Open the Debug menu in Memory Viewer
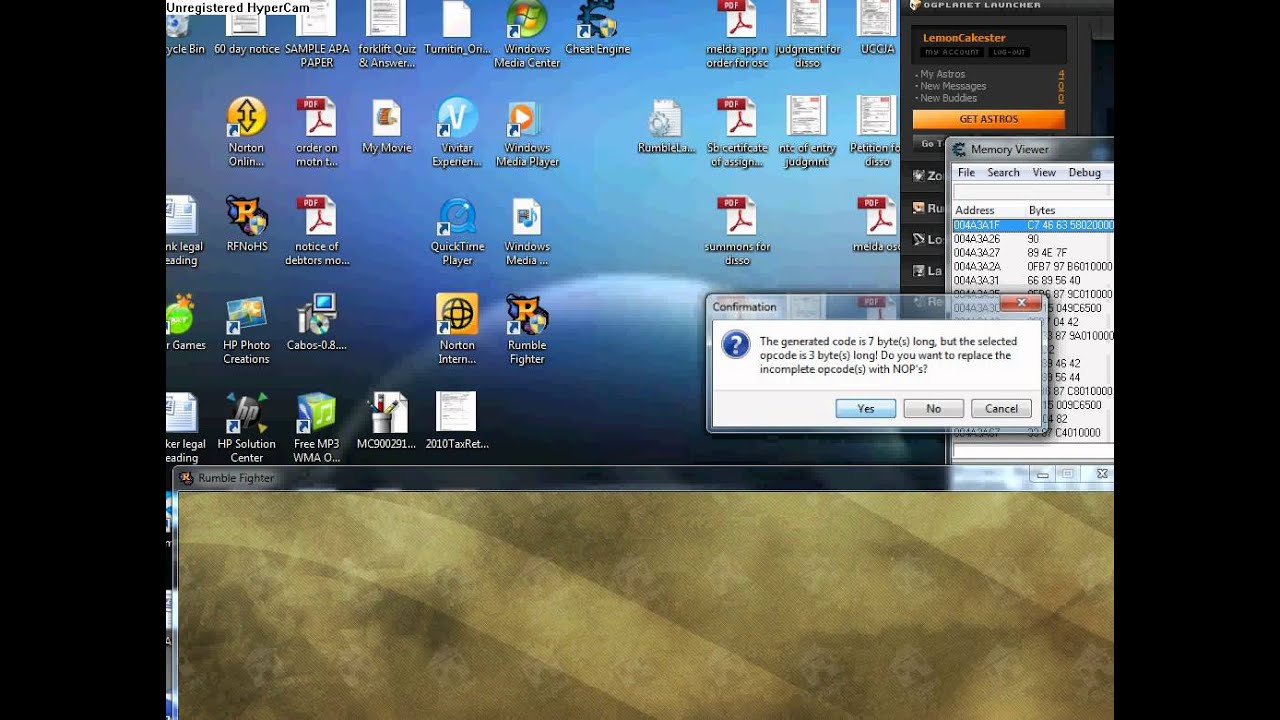 (x=1084, y=172)
